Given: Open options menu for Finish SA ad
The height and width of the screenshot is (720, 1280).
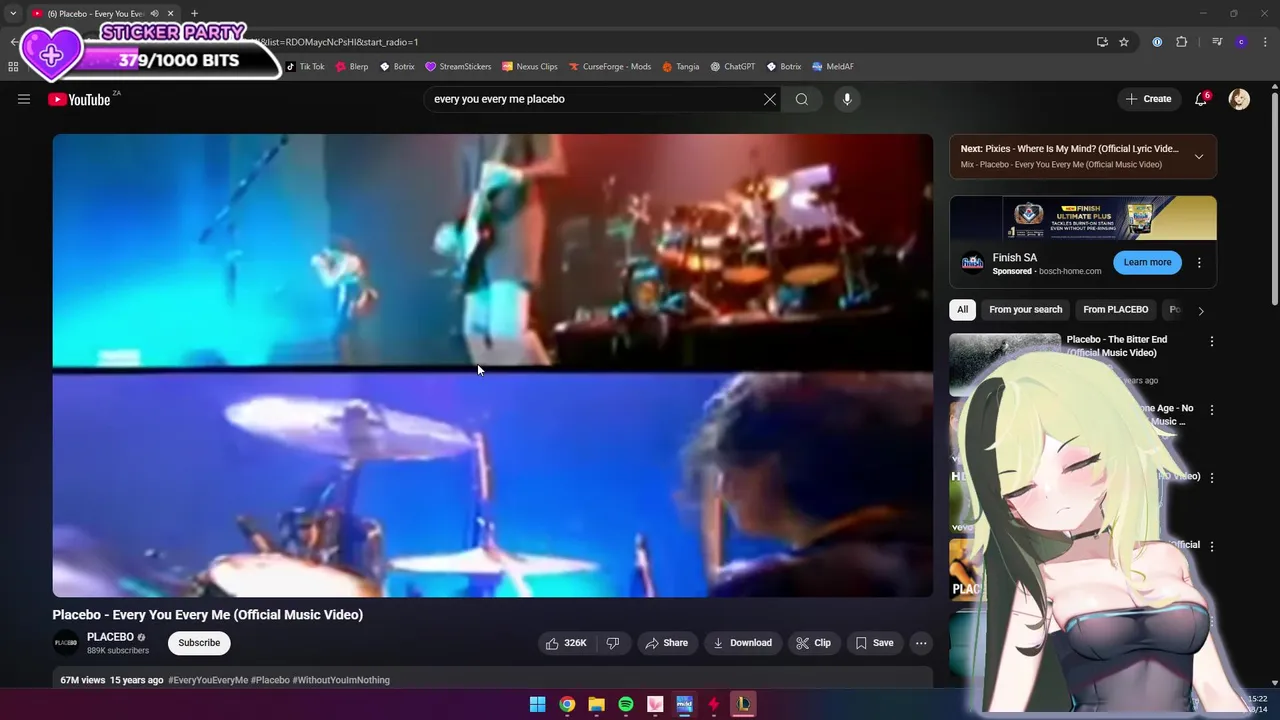Looking at the screenshot, I should (1199, 262).
